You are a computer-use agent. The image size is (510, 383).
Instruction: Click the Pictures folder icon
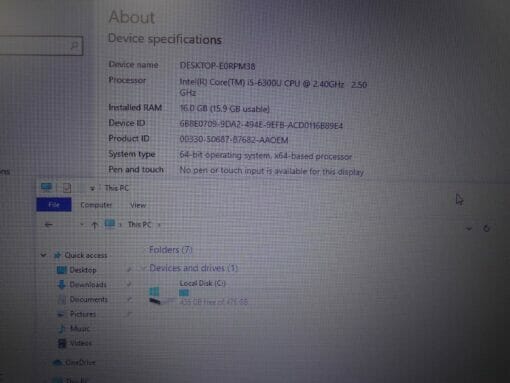point(61,314)
